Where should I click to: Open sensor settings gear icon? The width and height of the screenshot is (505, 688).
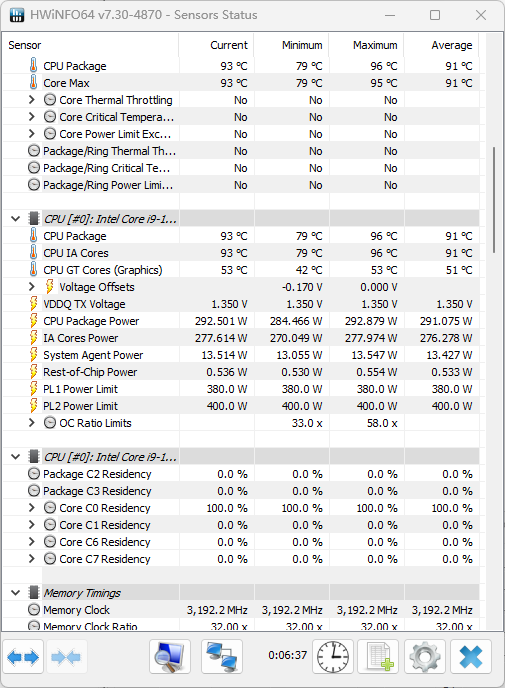[x=425, y=657]
